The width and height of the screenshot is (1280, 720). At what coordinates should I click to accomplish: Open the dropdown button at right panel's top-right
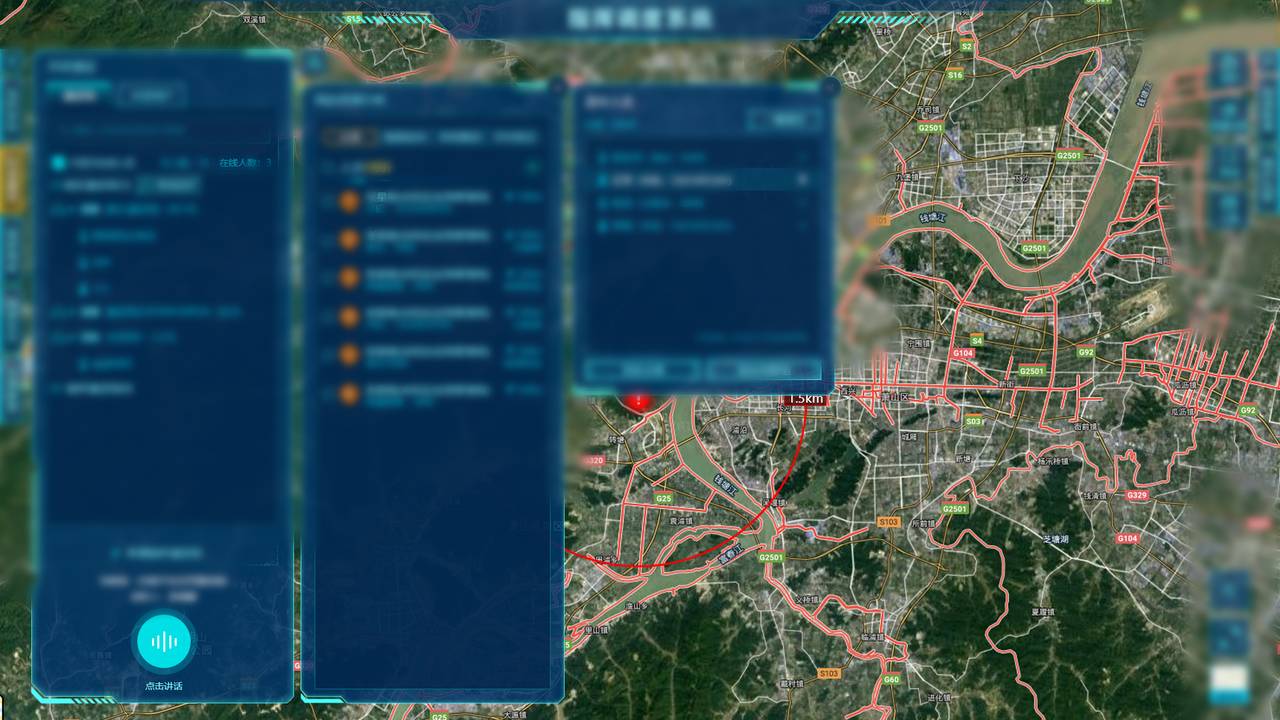(784, 120)
